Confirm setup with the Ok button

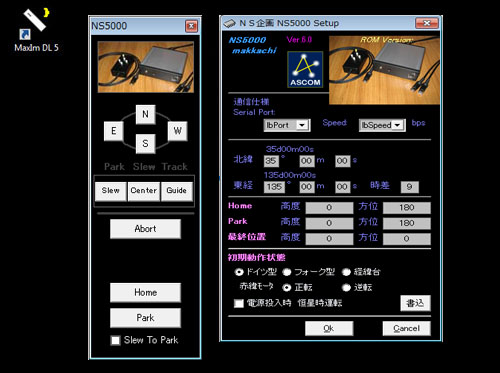click(x=329, y=328)
